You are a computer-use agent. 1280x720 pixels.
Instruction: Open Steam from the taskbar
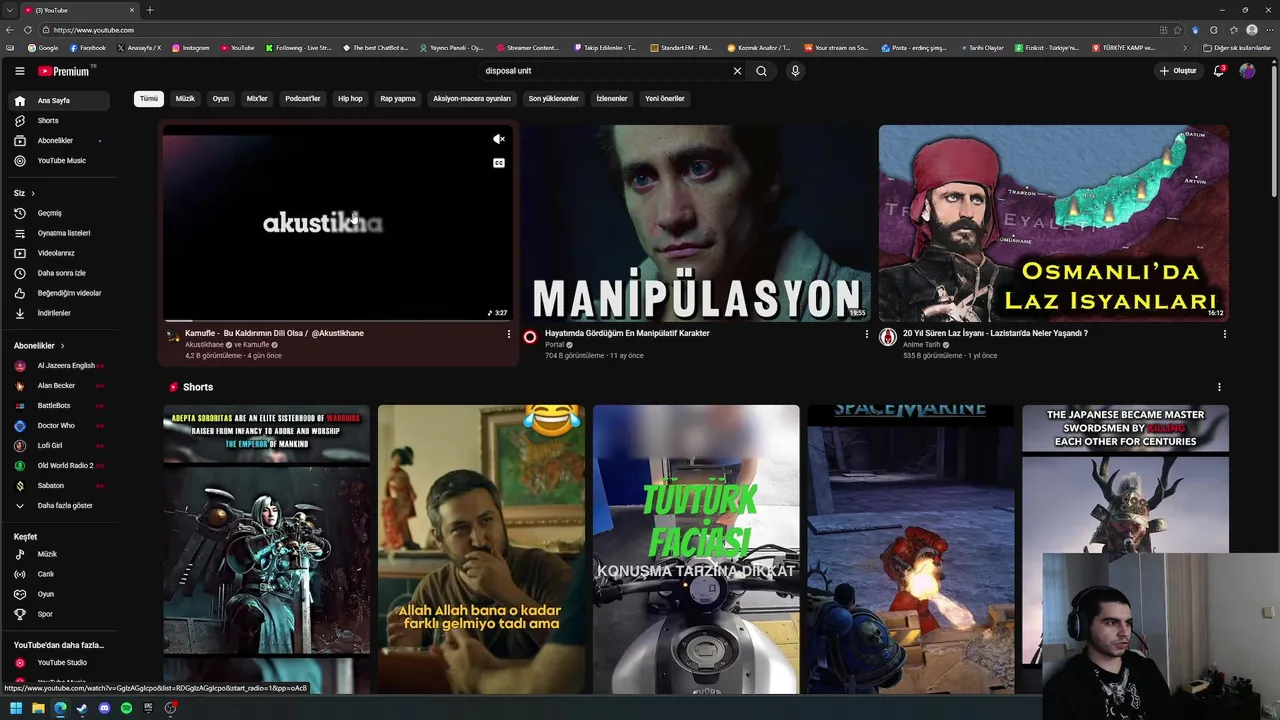pos(82,708)
